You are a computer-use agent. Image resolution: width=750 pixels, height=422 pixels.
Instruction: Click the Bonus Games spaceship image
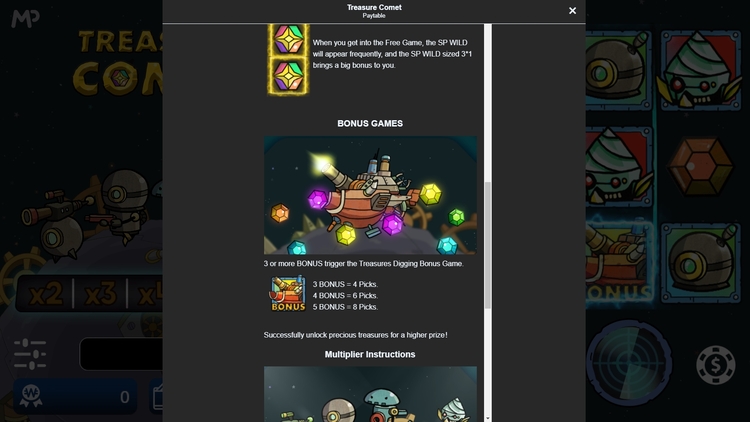point(370,195)
